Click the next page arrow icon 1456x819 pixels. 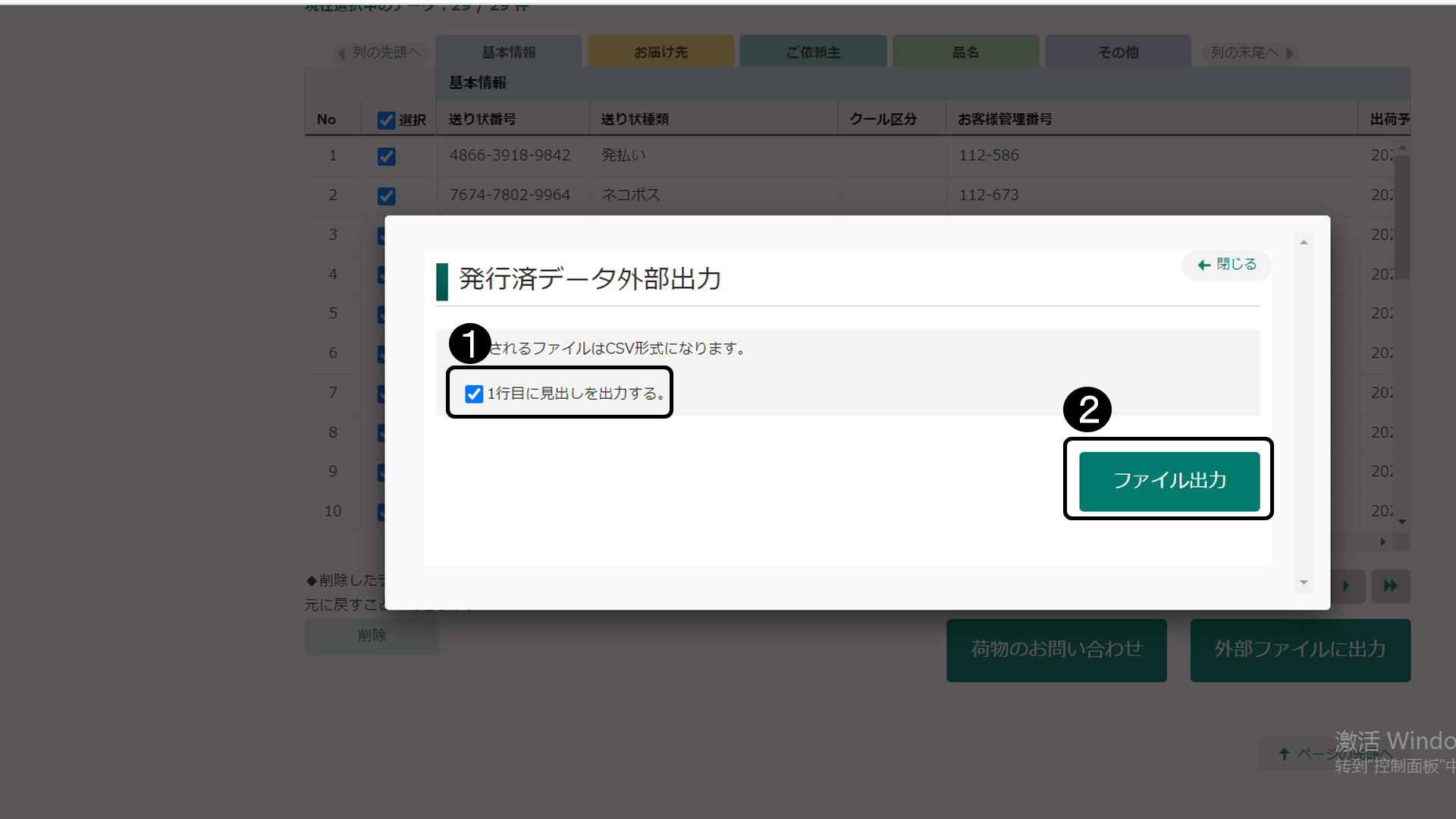(x=1347, y=585)
